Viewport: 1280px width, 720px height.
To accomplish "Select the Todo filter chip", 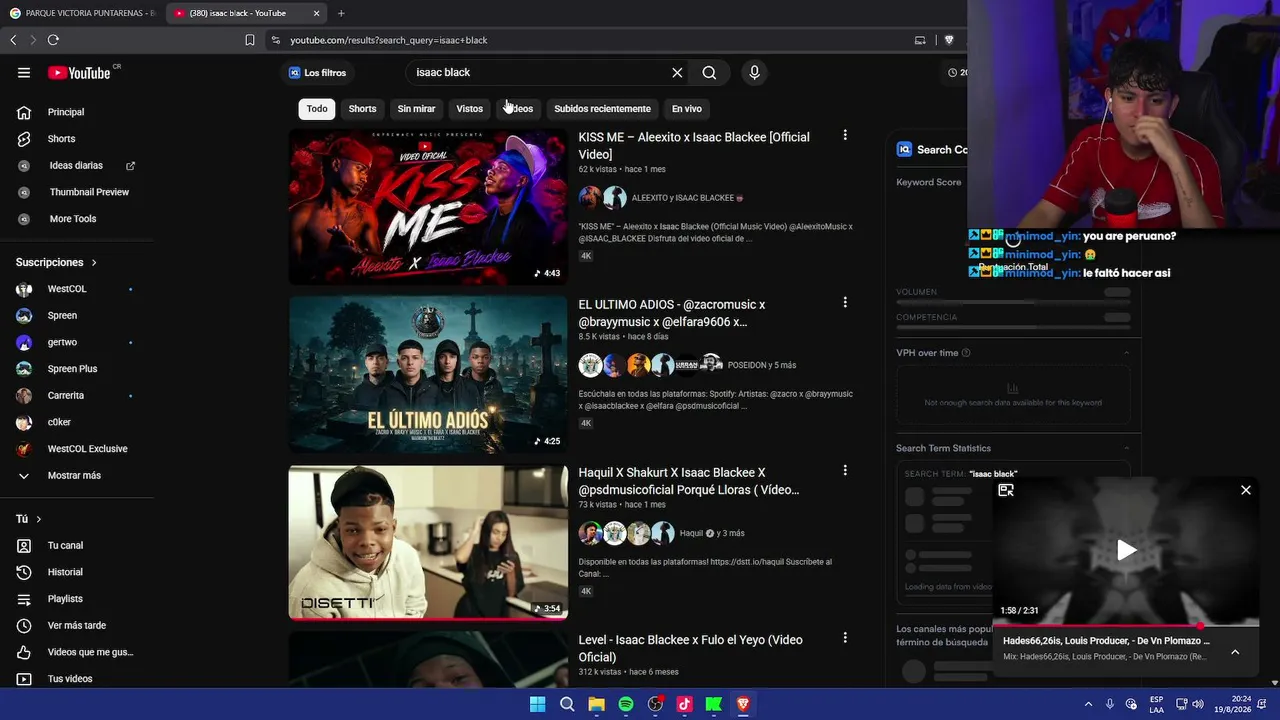I will [x=317, y=109].
